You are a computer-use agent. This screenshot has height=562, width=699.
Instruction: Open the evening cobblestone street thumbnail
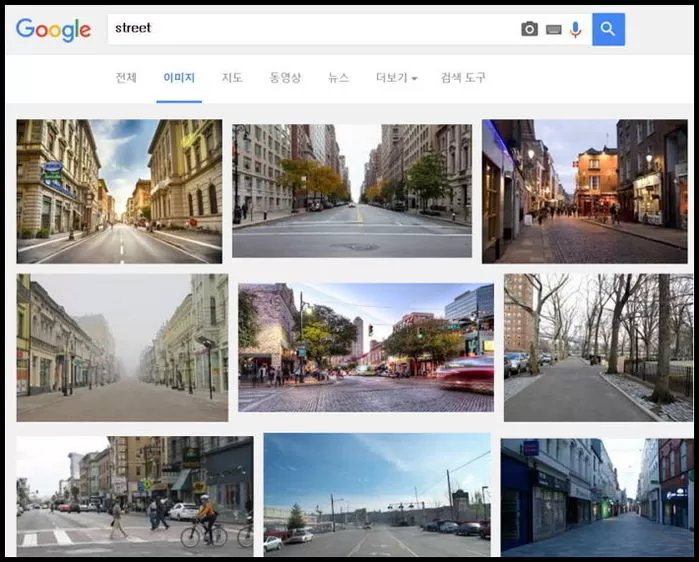pos(584,191)
